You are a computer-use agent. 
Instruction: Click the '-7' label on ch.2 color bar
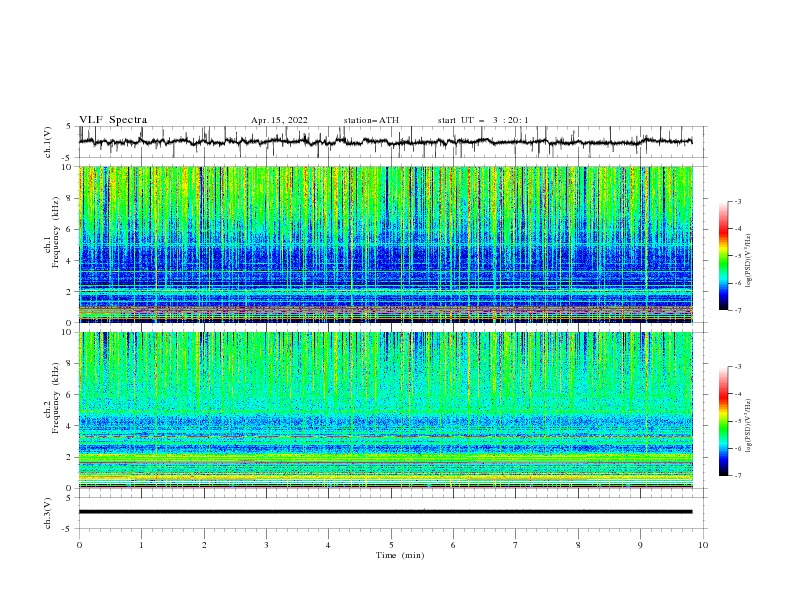click(x=737, y=476)
